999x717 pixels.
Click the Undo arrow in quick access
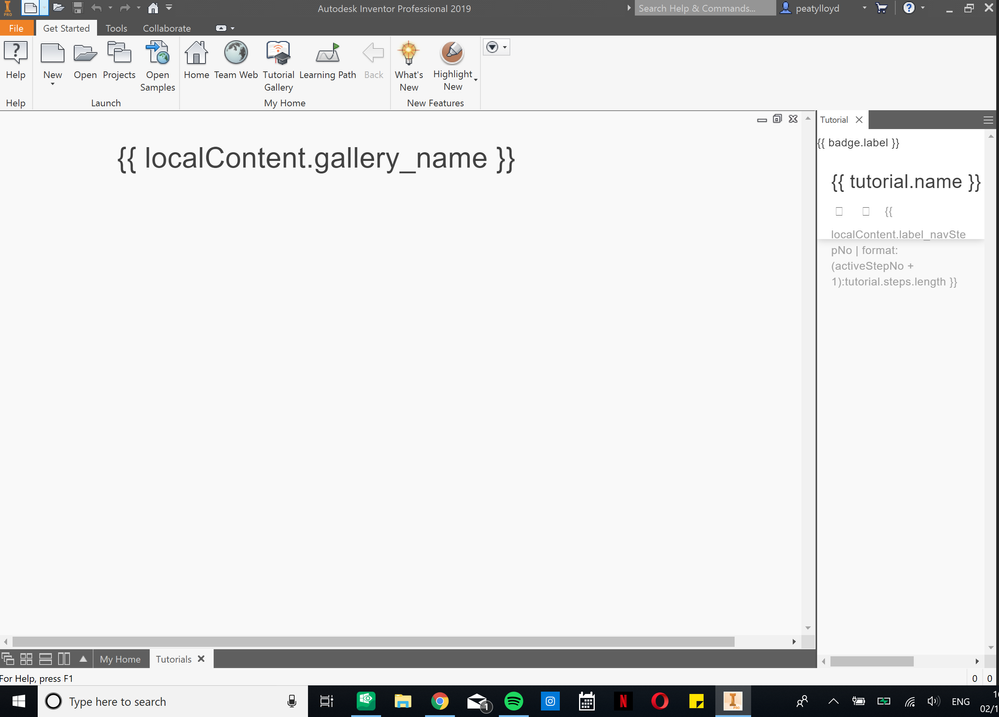coord(96,8)
